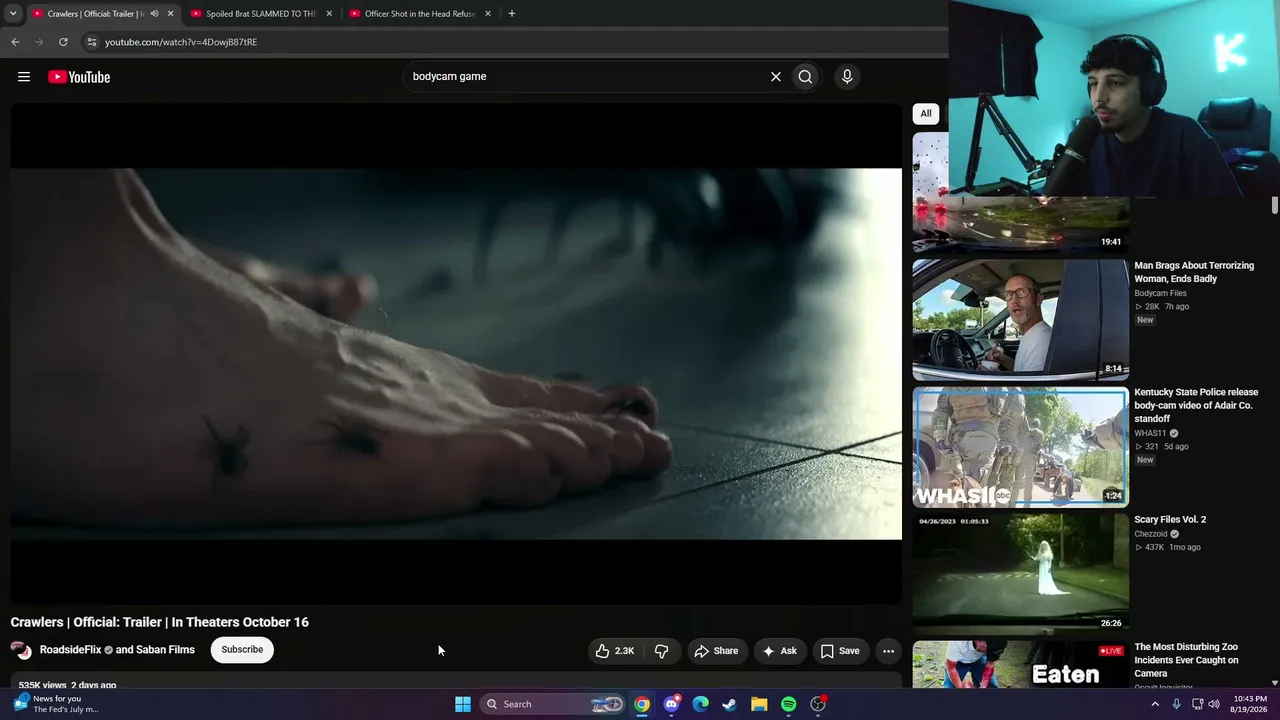Viewport: 1280px width, 720px height.
Task: Close the Crawlers trailer tab
Action: pos(170,14)
